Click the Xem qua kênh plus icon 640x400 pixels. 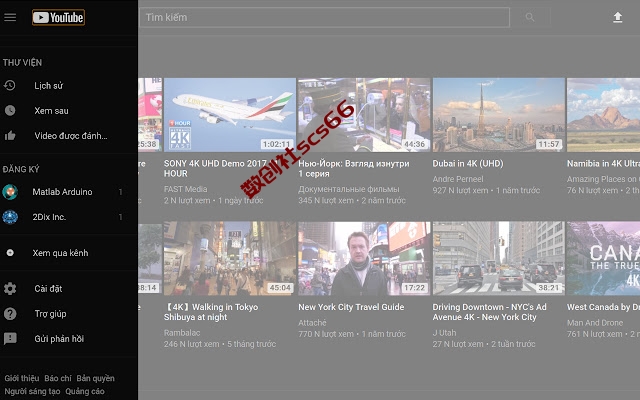(10, 253)
